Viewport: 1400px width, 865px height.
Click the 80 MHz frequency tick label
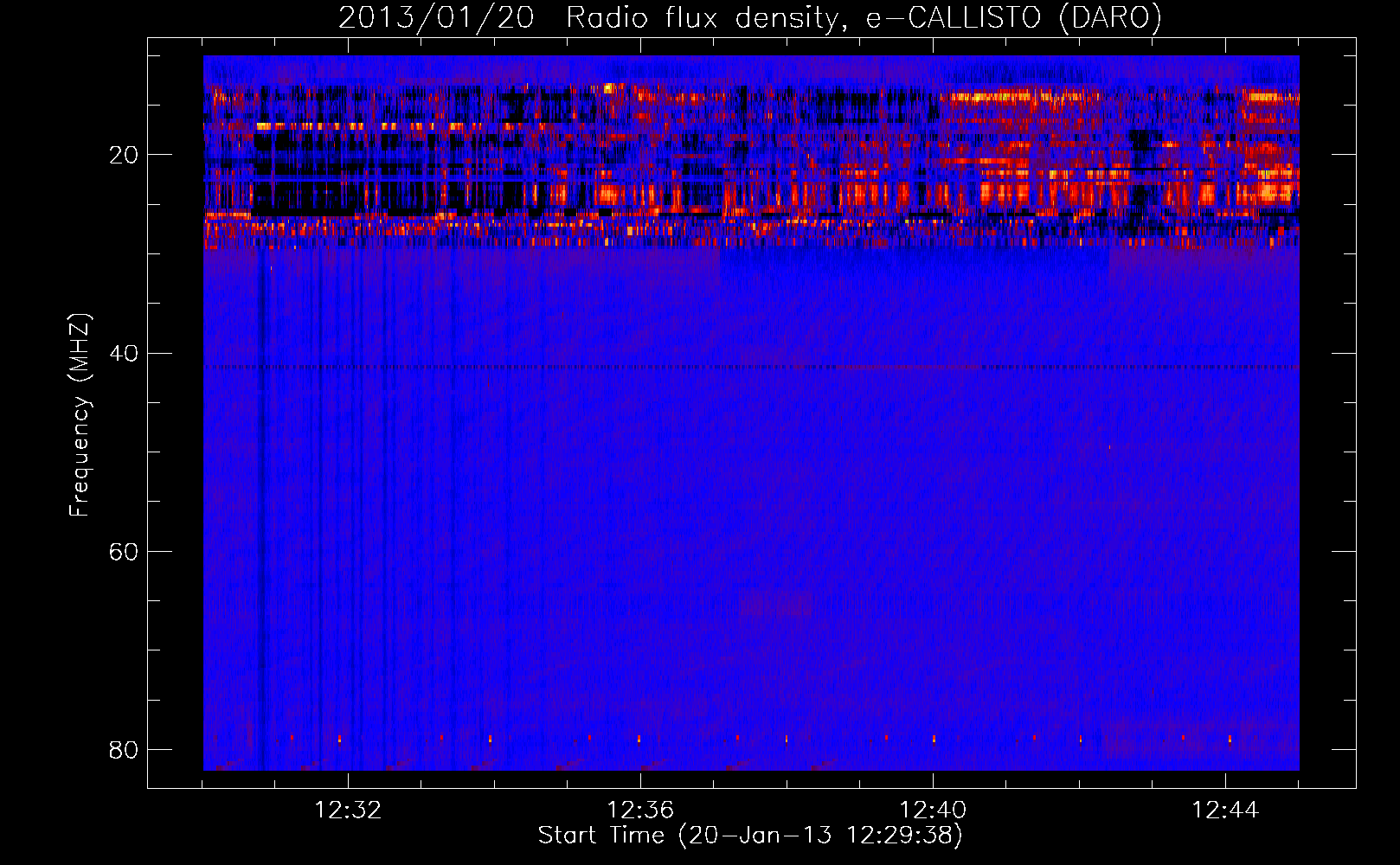pyautogui.click(x=124, y=749)
